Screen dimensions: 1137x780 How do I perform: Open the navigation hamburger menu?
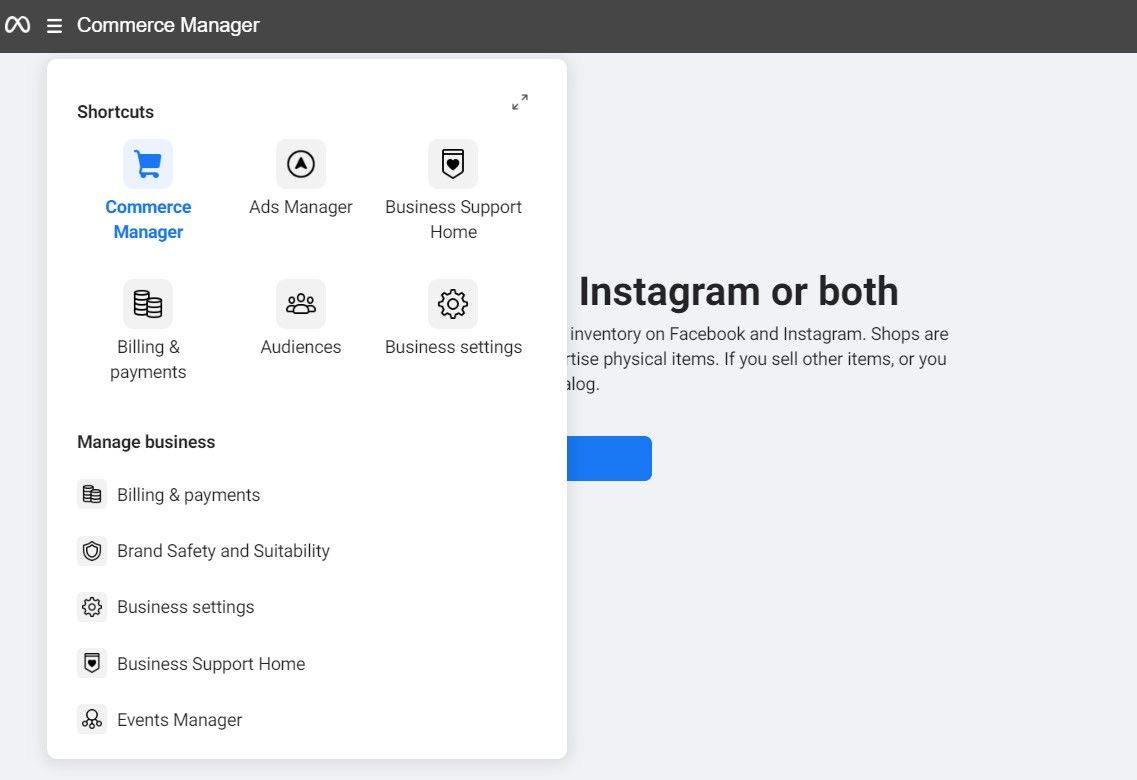(x=54, y=25)
